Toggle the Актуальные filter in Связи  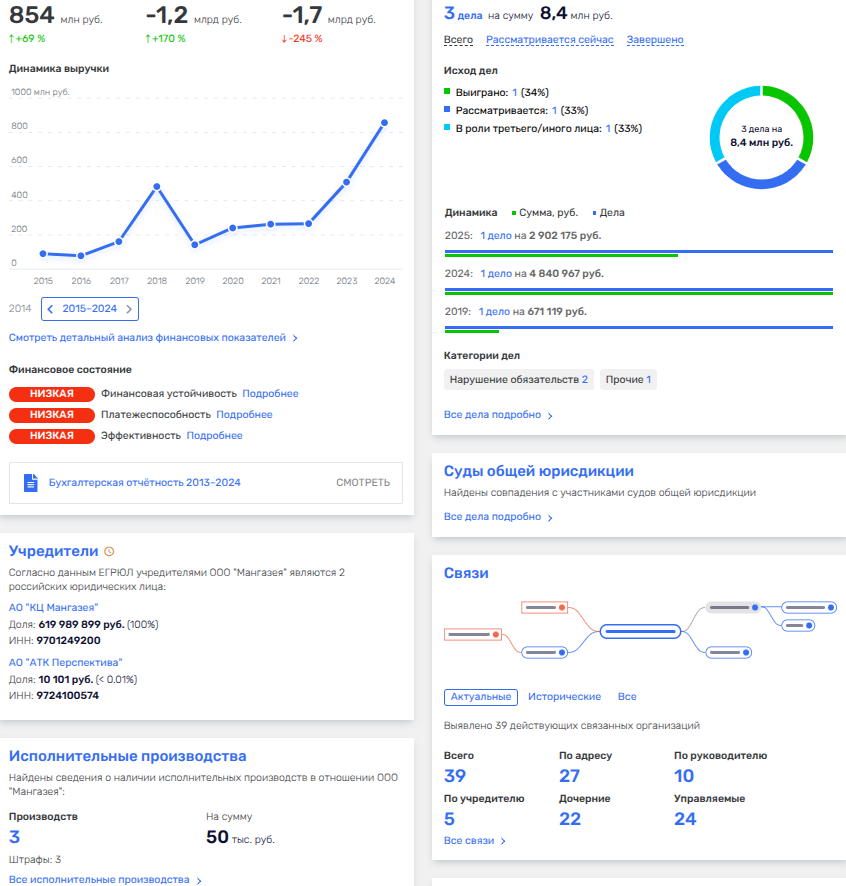[480, 697]
